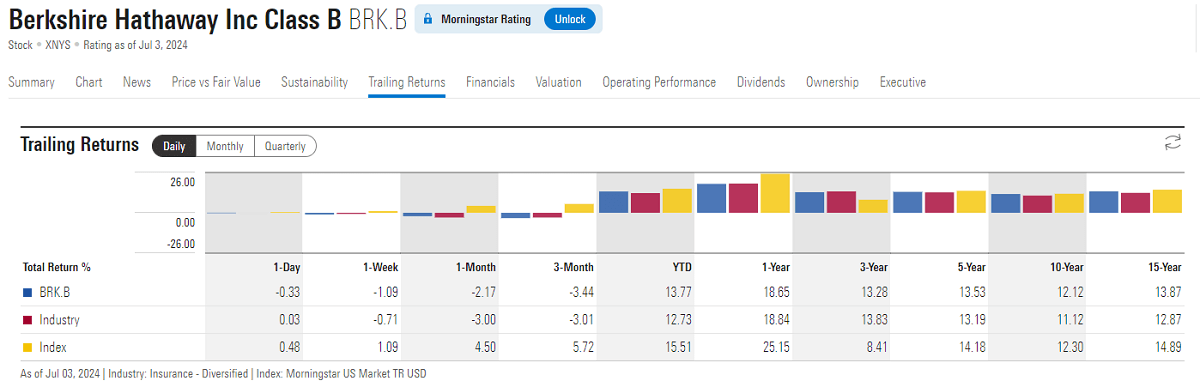Open Price vs Fair Value tab
This screenshot has height=381, width=1200.
click(x=216, y=82)
